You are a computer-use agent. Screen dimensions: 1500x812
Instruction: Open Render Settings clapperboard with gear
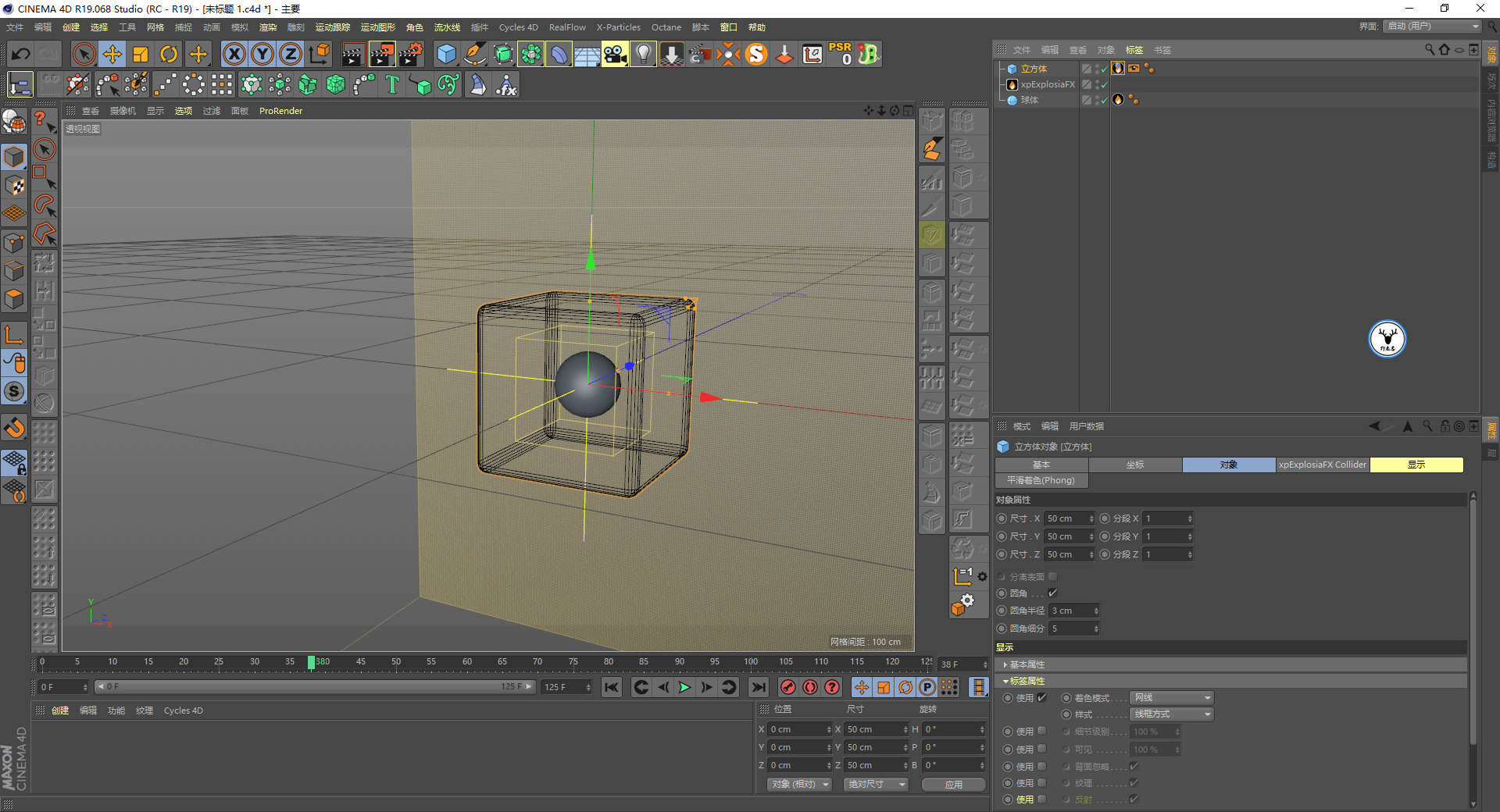(411, 54)
